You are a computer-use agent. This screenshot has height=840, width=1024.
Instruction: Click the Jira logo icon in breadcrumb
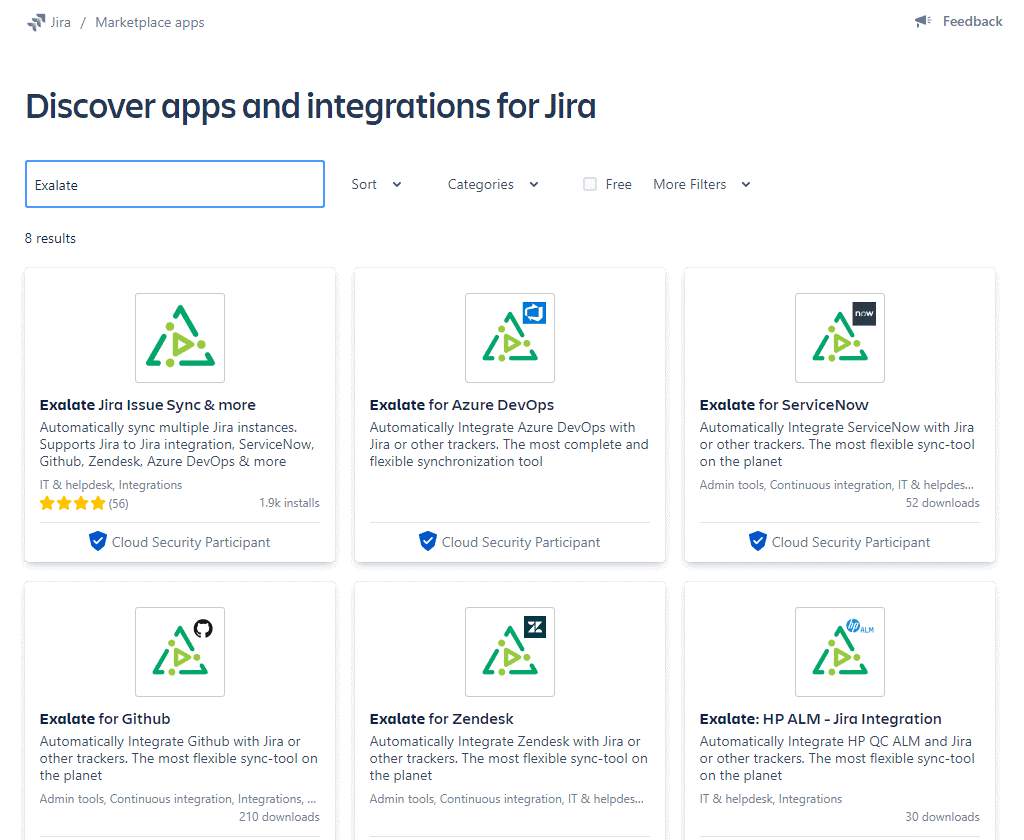coord(36,22)
